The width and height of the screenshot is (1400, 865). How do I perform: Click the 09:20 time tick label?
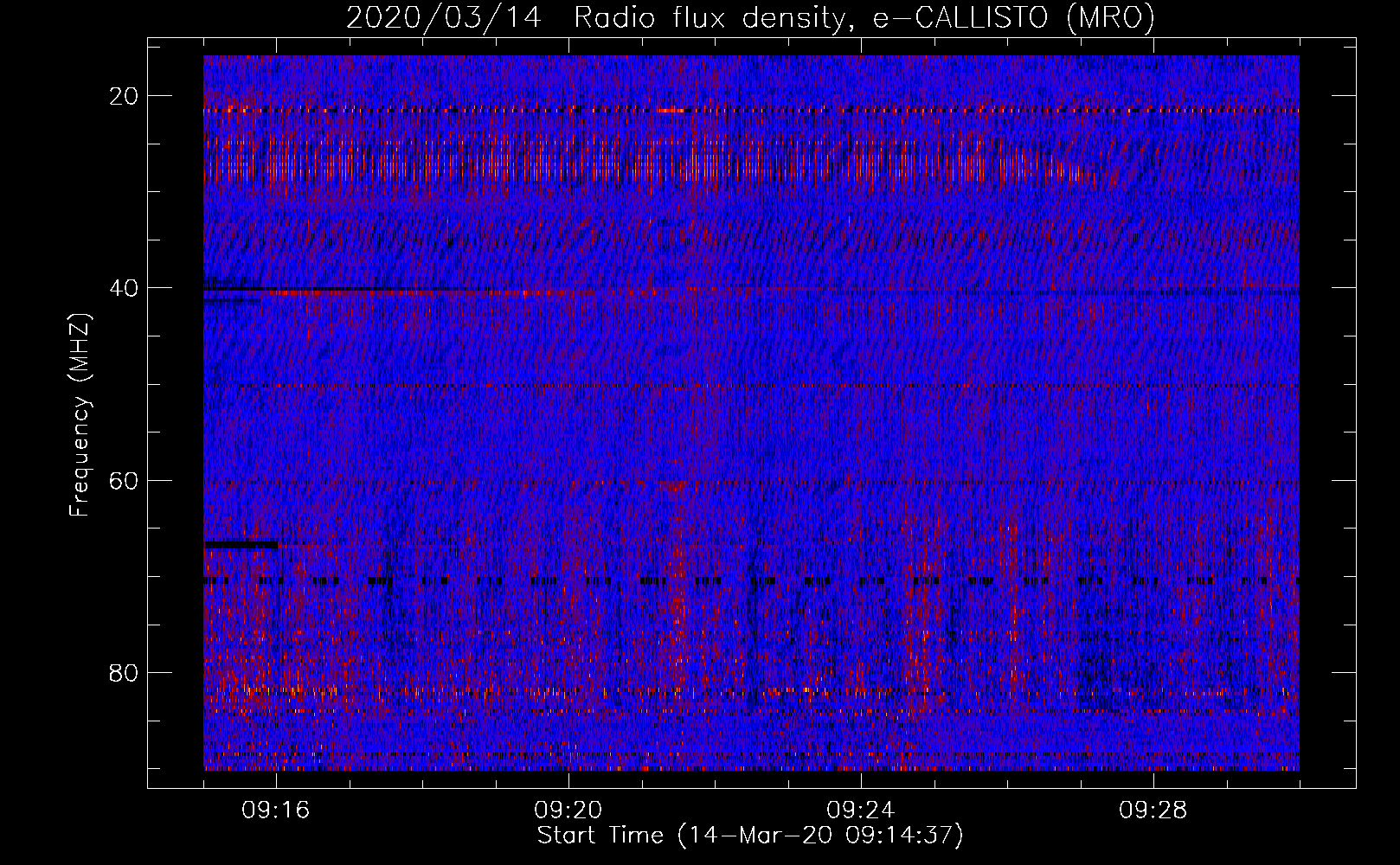(568, 811)
